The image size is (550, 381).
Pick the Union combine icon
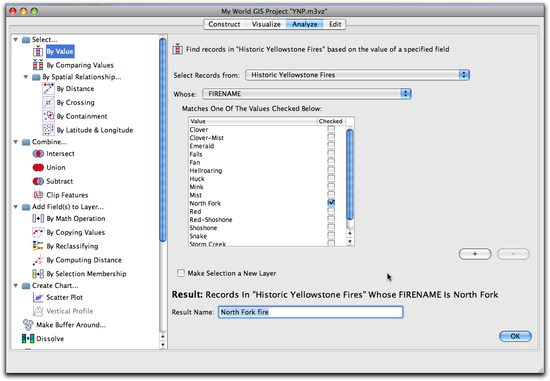[x=38, y=167]
